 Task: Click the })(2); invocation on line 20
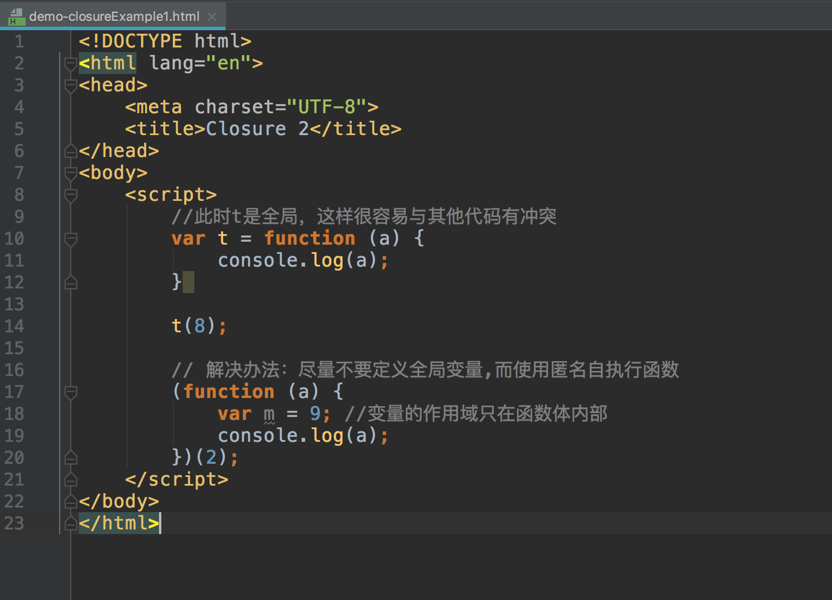click(x=205, y=458)
